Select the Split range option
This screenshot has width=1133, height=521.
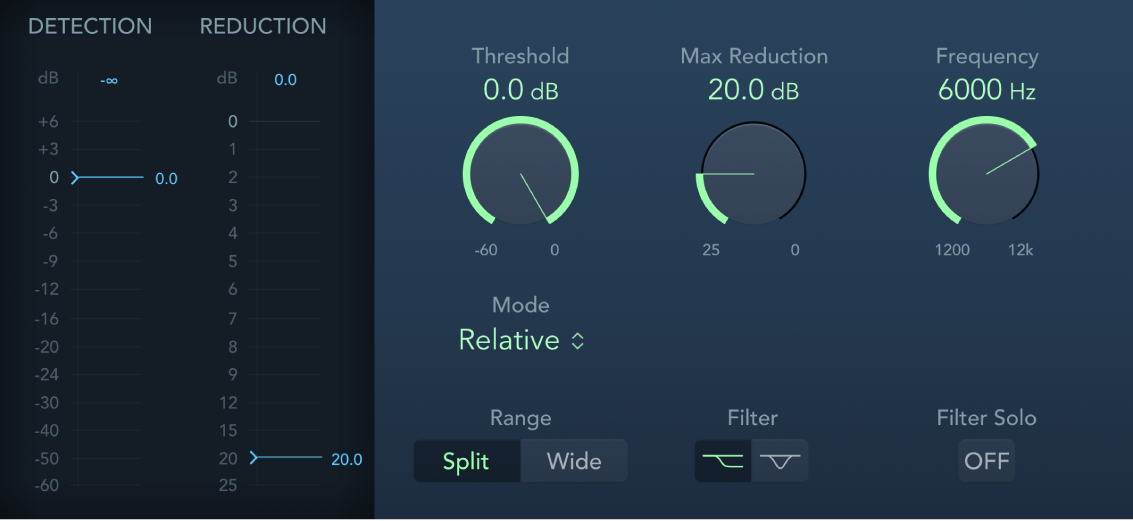click(x=466, y=461)
